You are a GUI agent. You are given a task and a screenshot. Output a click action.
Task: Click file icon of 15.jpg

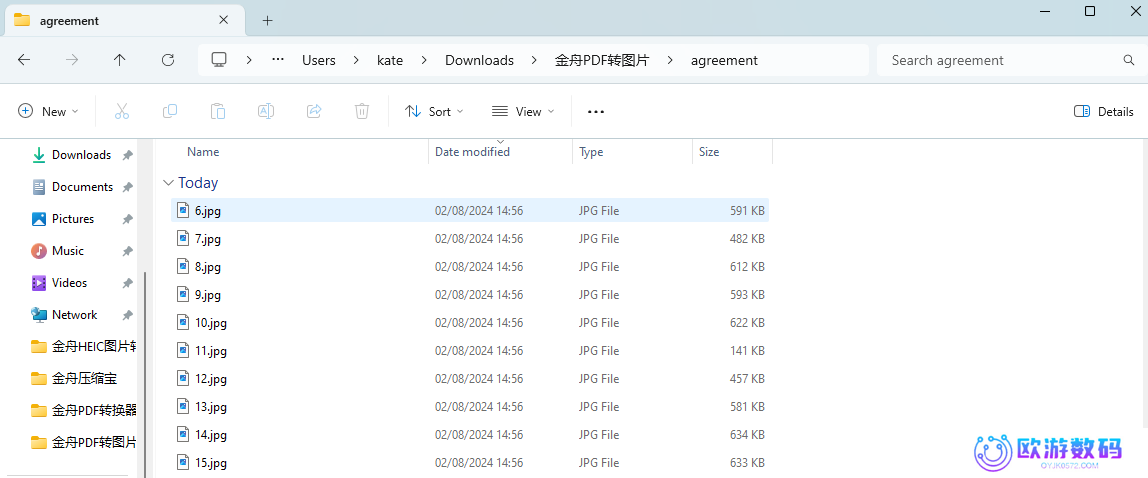click(183, 463)
